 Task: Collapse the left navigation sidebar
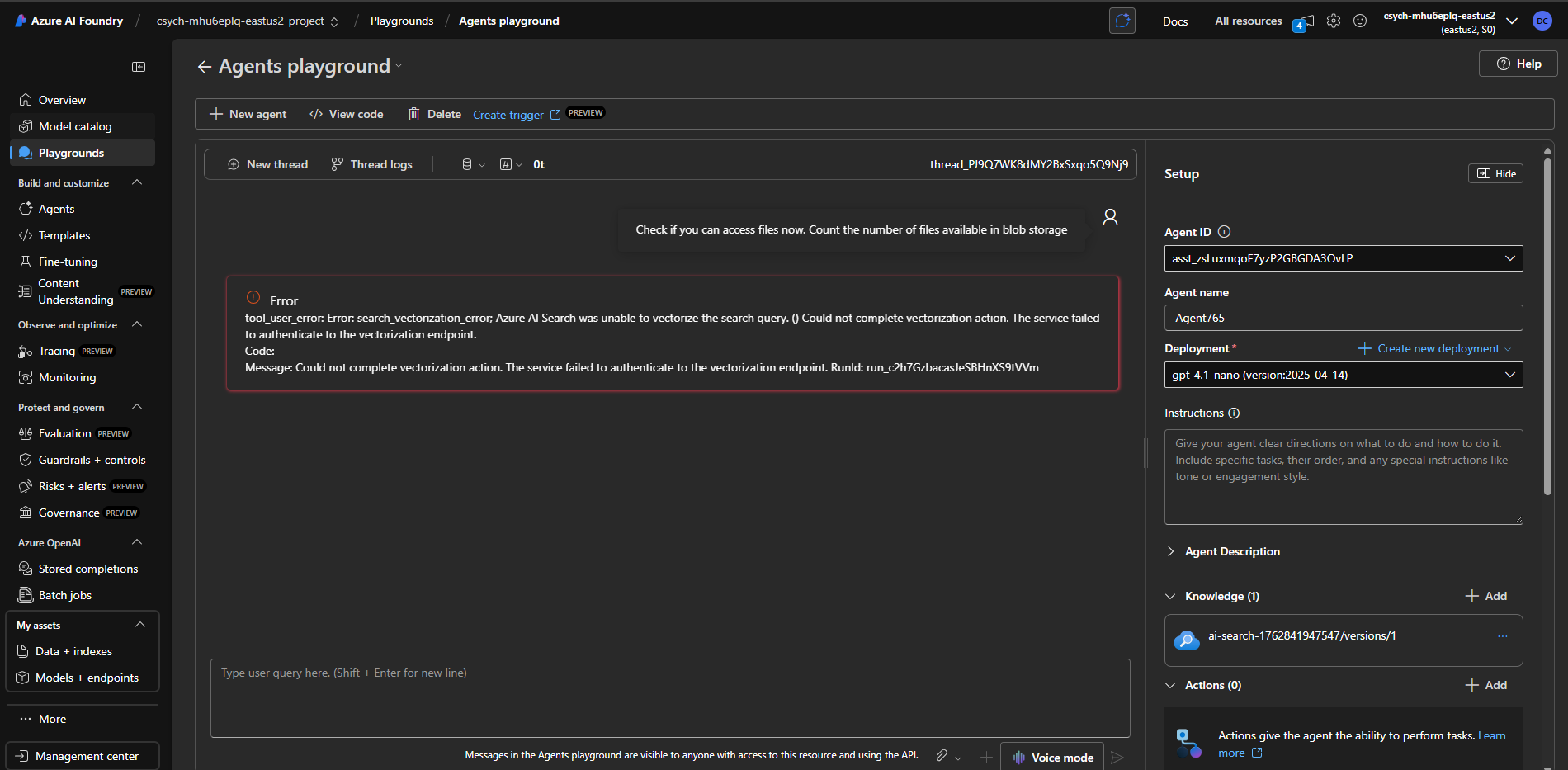[139, 67]
